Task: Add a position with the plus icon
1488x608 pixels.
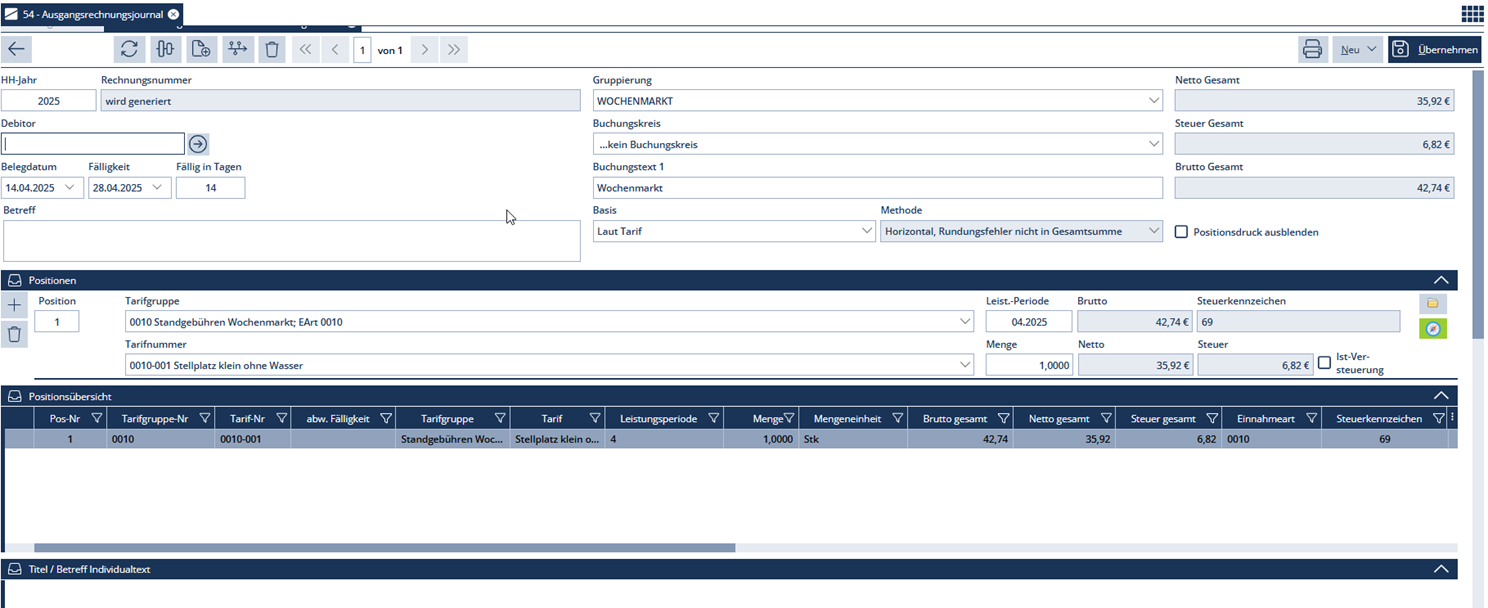Action: (x=14, y=305)
